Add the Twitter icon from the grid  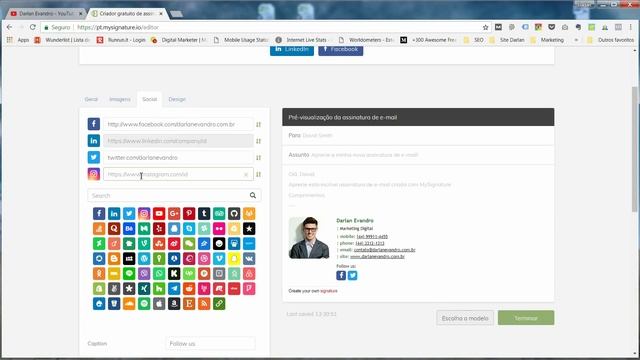pos(129,213)
